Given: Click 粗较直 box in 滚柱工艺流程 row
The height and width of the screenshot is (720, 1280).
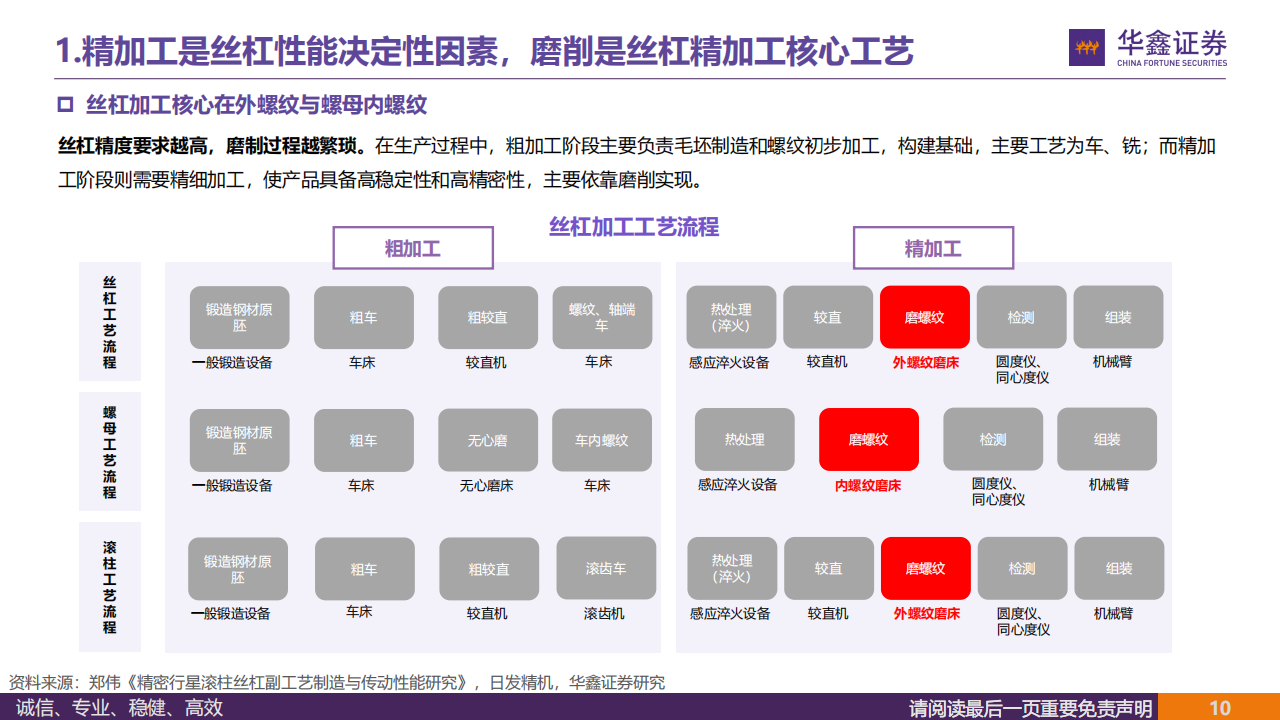Looking at the screenshot, I should click(489, 569).
